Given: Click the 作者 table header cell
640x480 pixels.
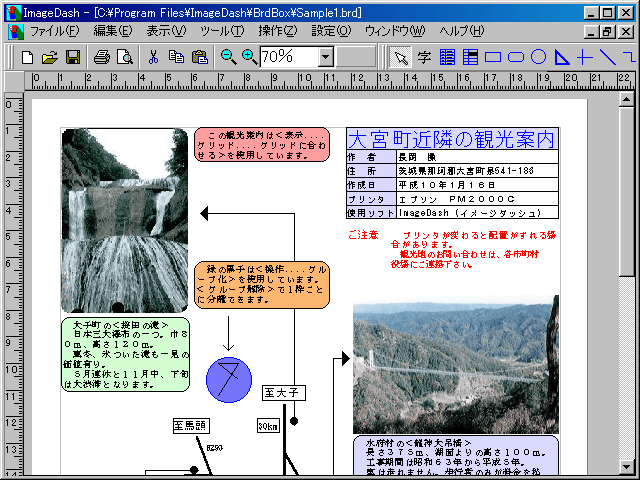Looking at the screenshot, I should coord(371,157).
